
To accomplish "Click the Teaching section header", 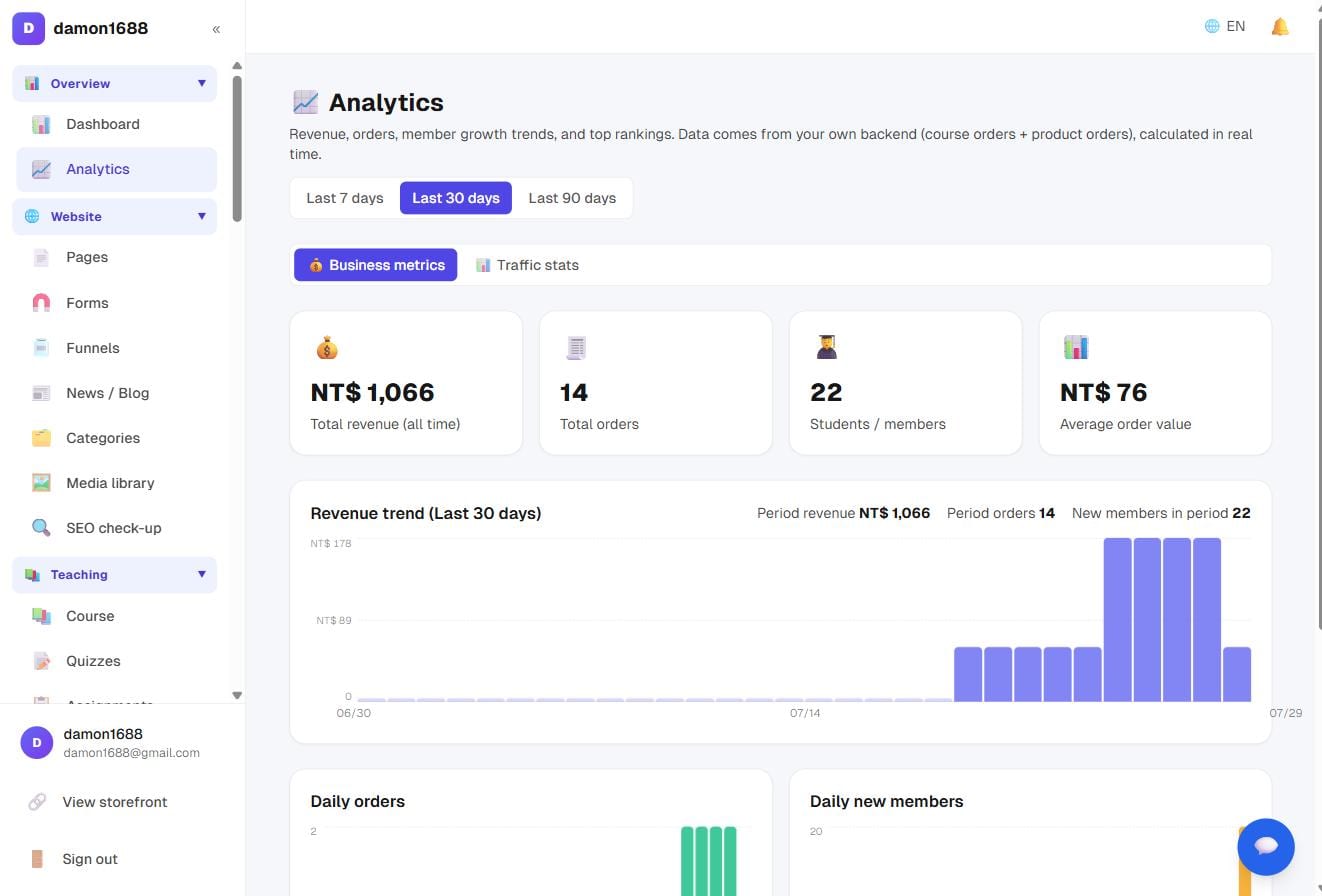I will pyautogui.click(x=114, y=575).
